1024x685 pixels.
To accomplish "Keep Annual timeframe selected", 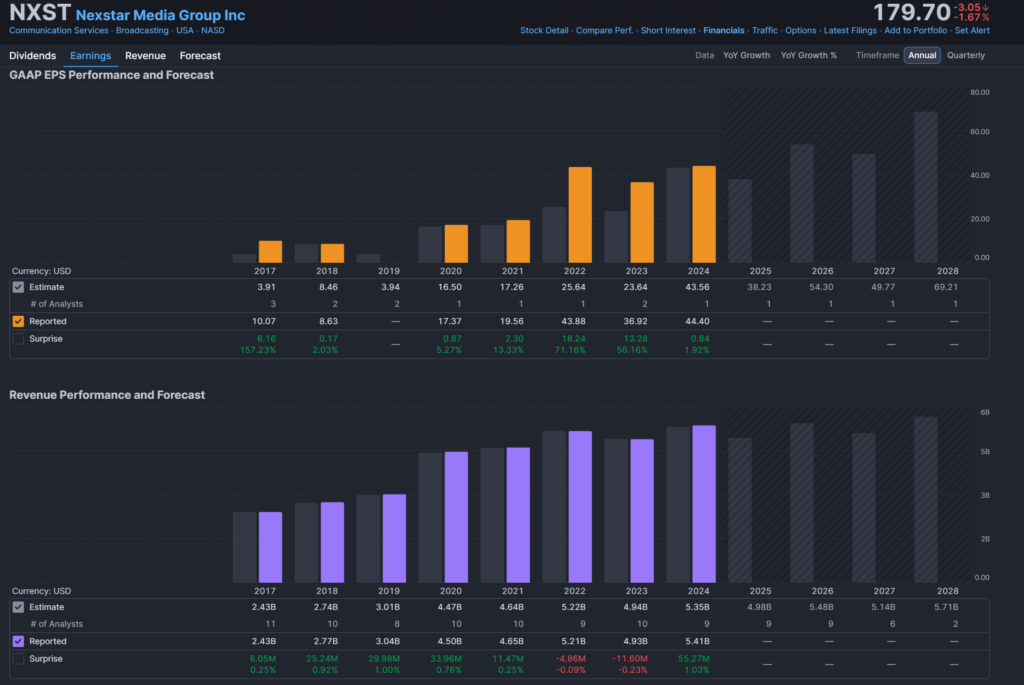I will click(x=921, y=55).
